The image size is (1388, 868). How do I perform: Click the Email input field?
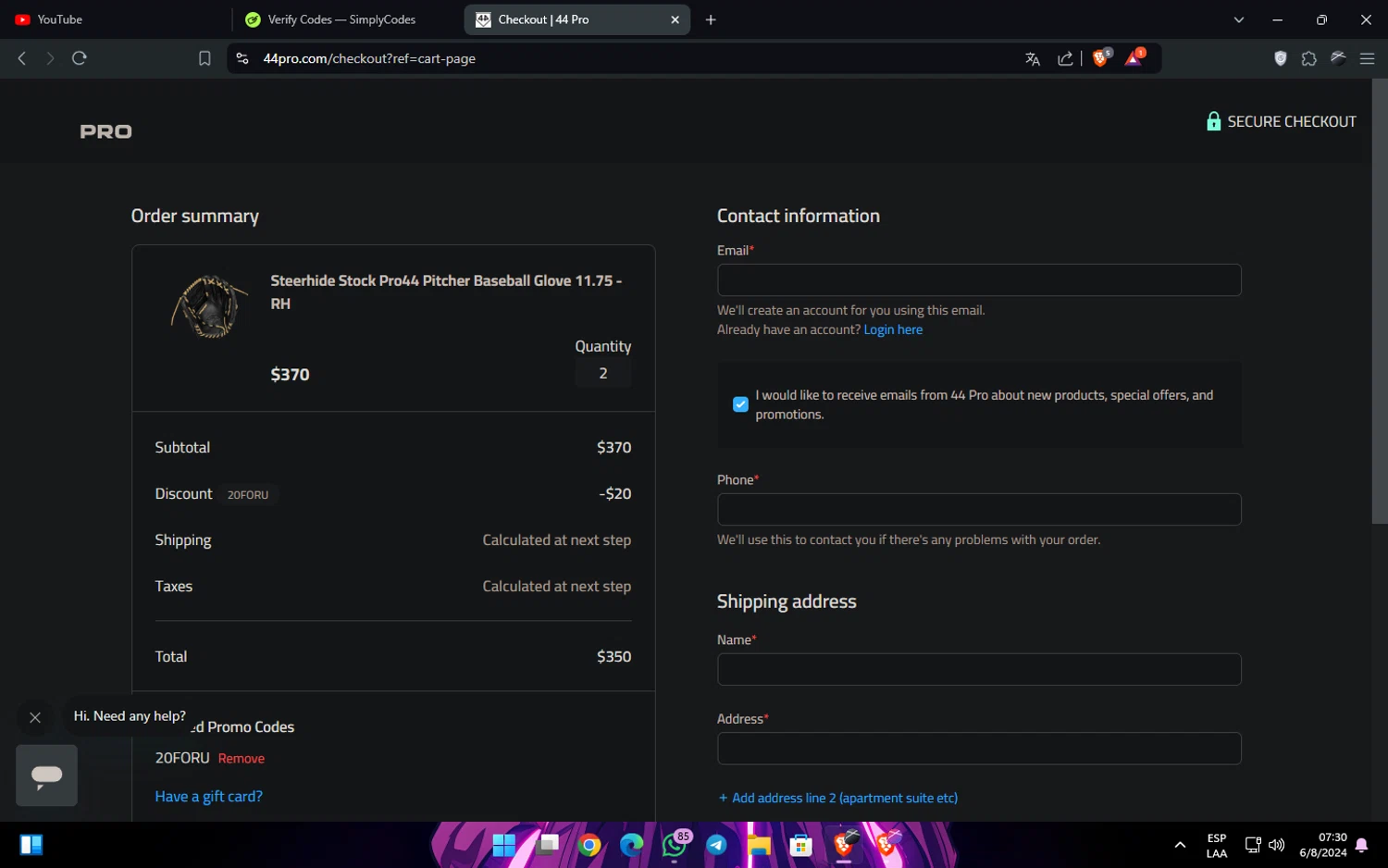(x=979, y=280)
